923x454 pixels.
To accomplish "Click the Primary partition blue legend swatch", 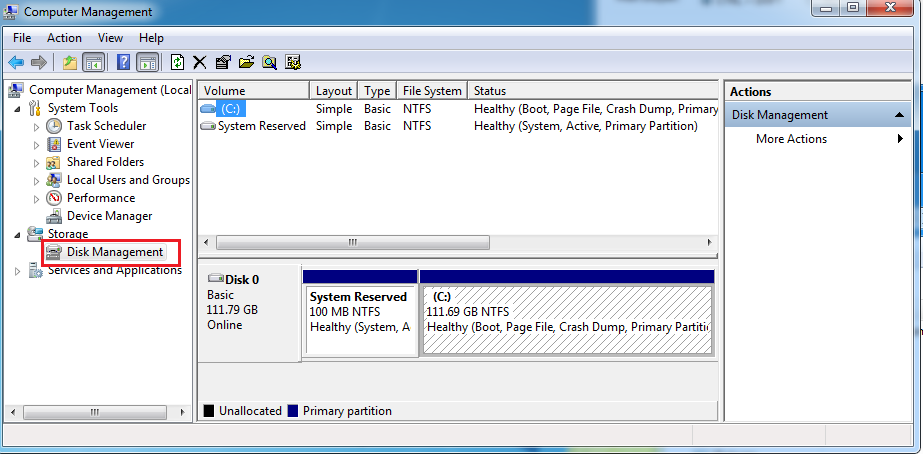I will coord(293,411).
